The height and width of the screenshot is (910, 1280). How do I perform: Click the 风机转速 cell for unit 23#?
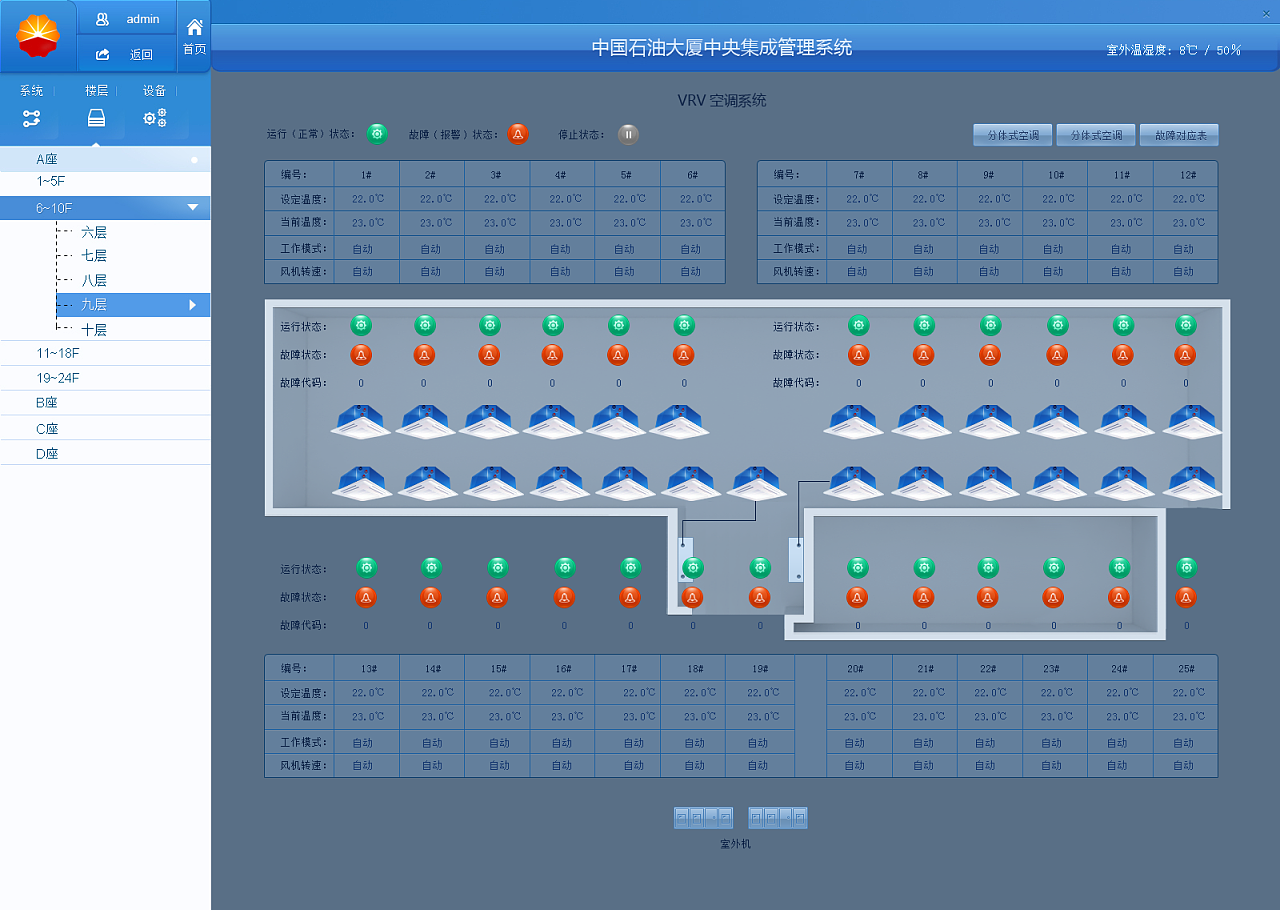(x=1054, y=765)
